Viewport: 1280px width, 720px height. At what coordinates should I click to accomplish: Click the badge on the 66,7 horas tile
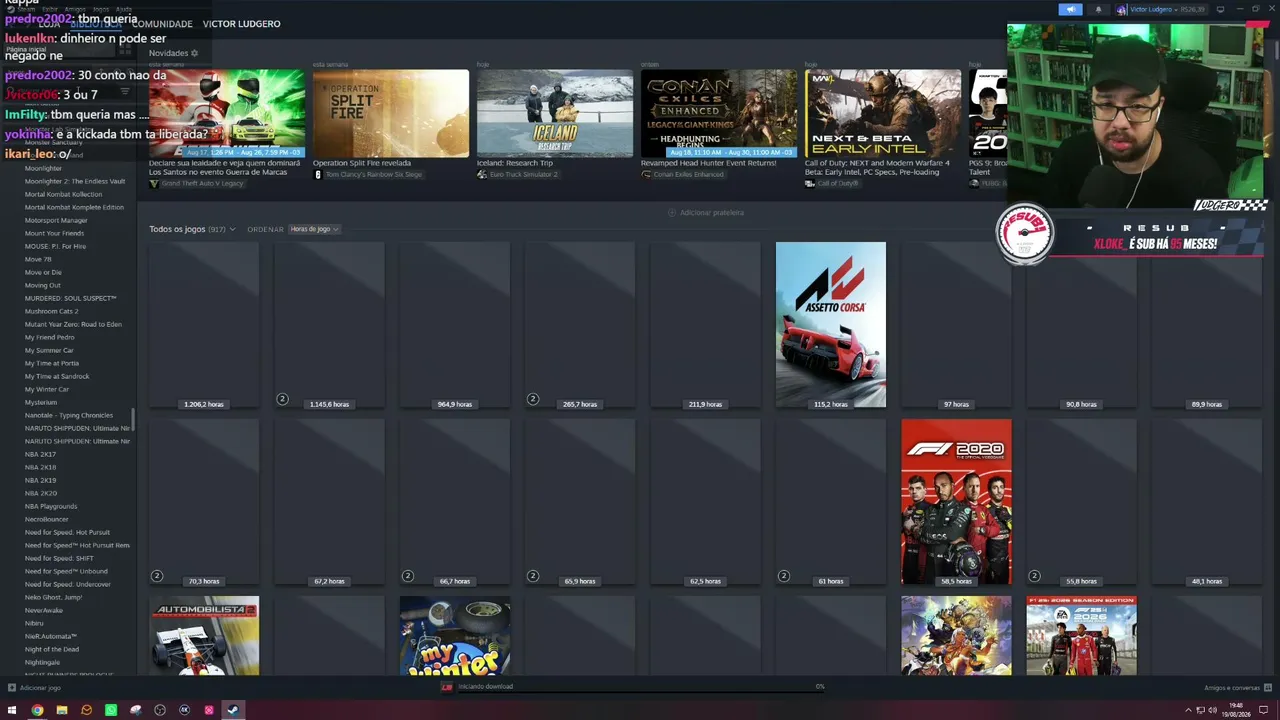[x=408, y=576]
